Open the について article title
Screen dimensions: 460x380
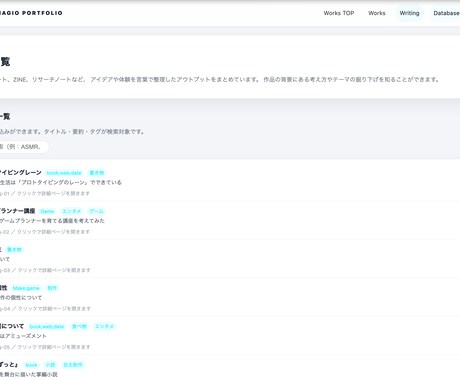click(x=12, y=326)
